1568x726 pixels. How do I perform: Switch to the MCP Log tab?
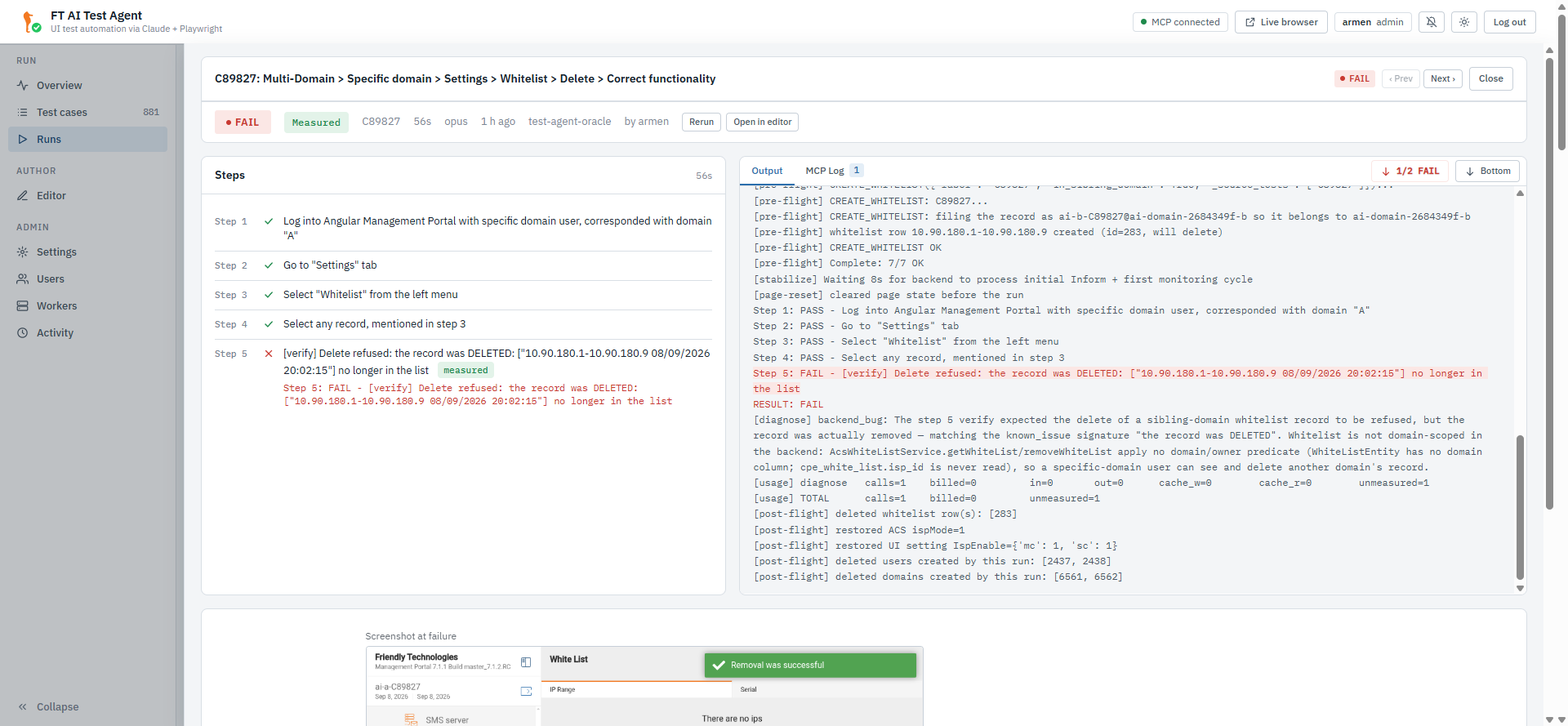834,171
